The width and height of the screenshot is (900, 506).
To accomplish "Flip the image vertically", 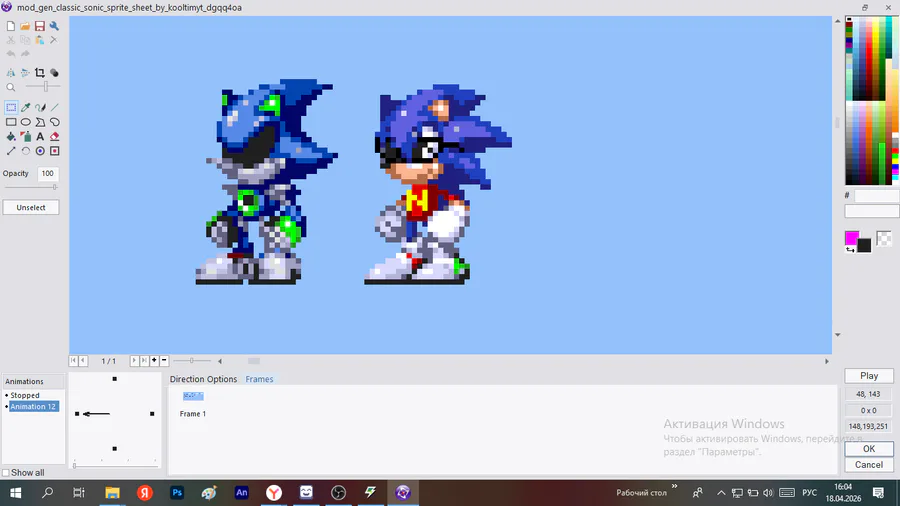I will [25, 73].
